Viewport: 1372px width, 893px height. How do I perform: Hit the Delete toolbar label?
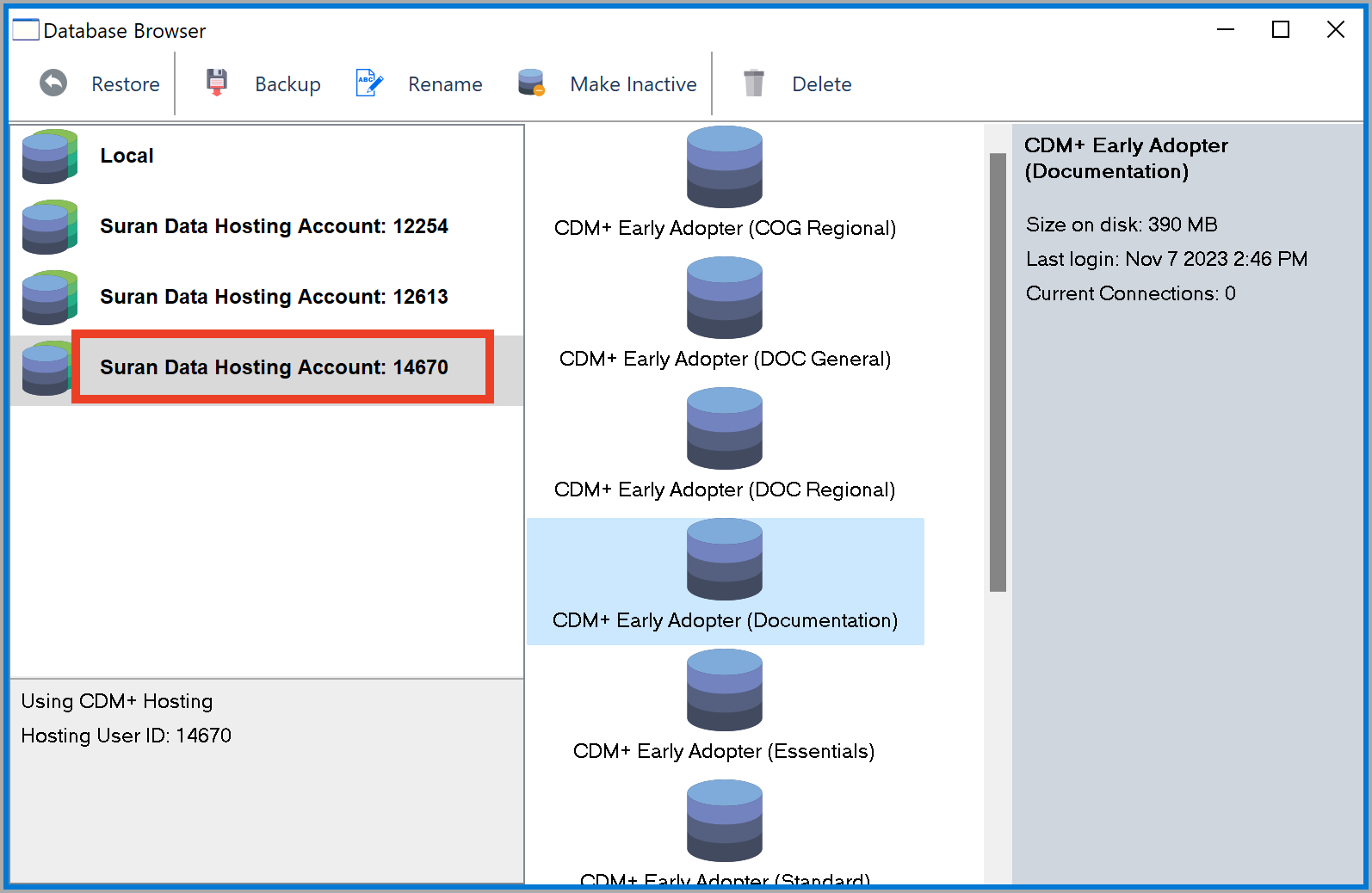tap(821, 84)
